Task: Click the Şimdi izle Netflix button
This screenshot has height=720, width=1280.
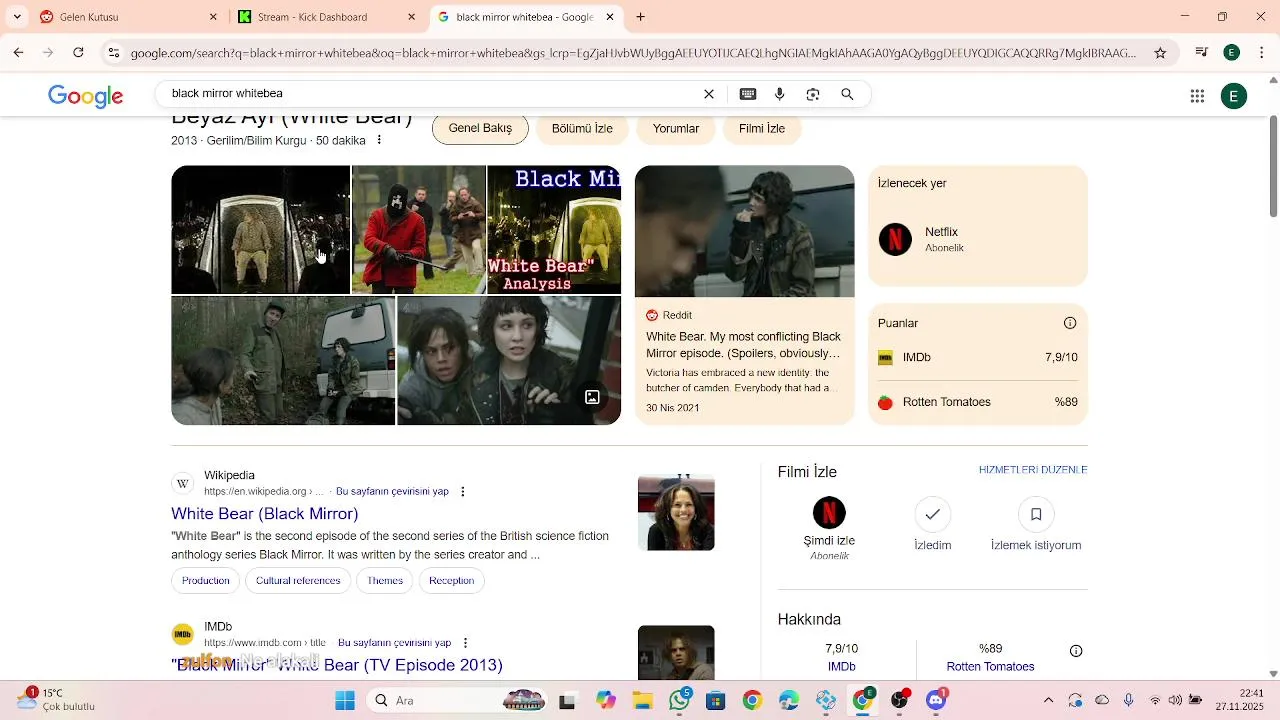Action: 829,528
